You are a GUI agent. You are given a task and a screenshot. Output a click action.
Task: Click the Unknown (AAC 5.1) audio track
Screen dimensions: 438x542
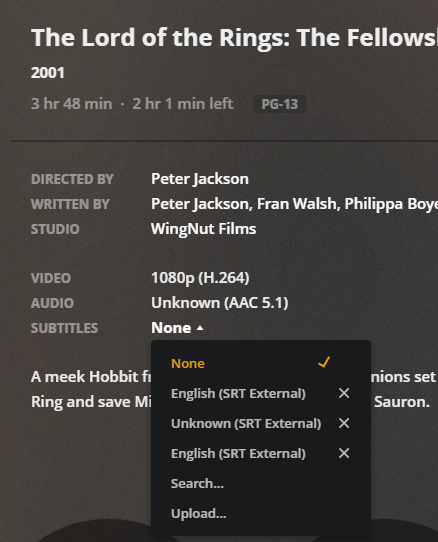(x=220, y=303)
